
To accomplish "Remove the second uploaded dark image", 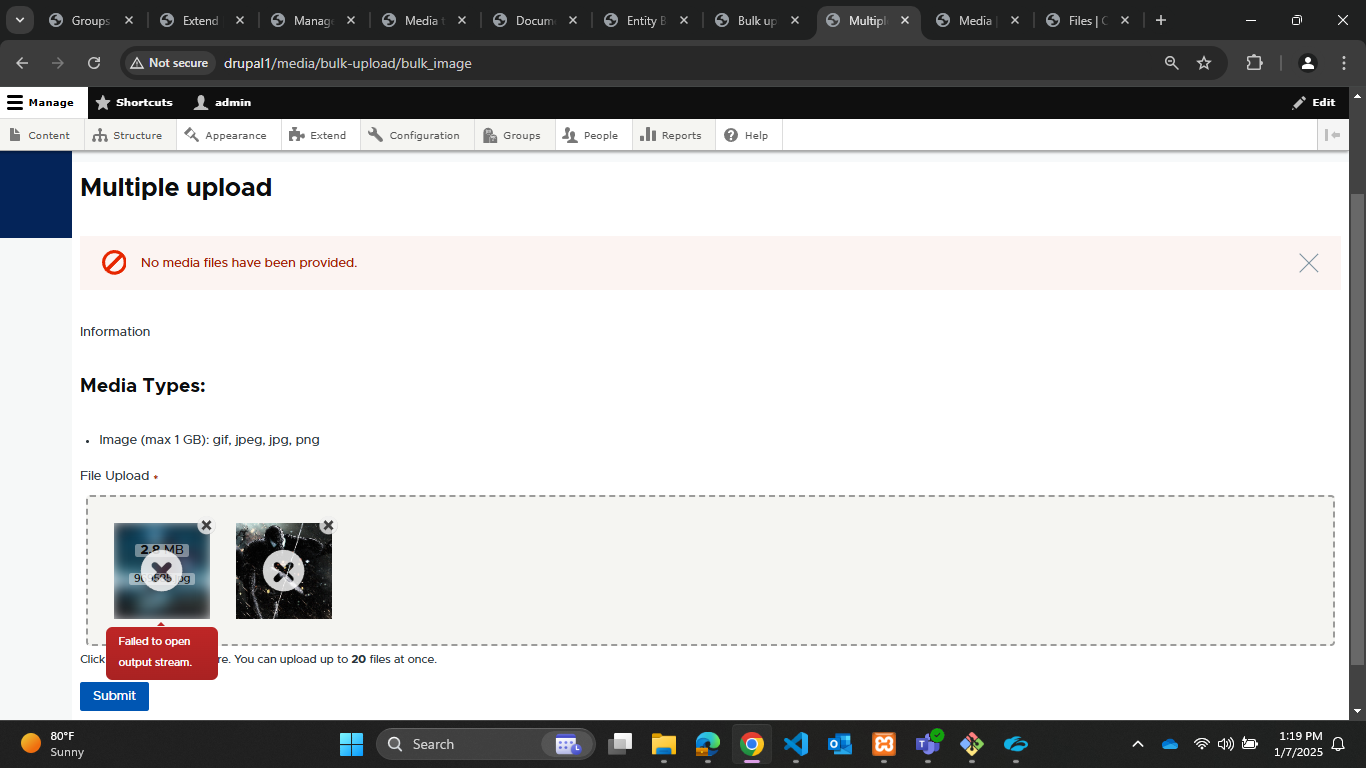I will (328, 525).
